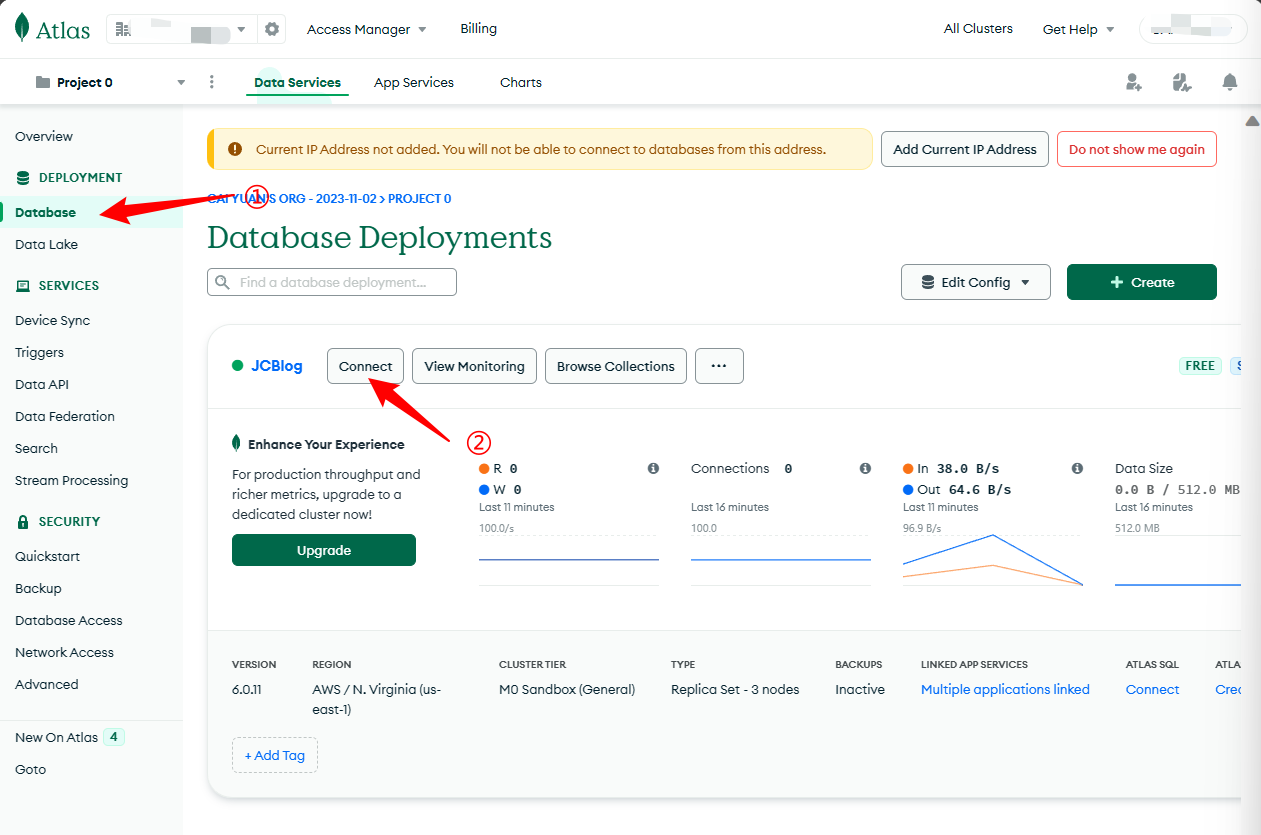1261x835 pixels.
Task: Click the Add Tag button
Action: pos(275,755)
